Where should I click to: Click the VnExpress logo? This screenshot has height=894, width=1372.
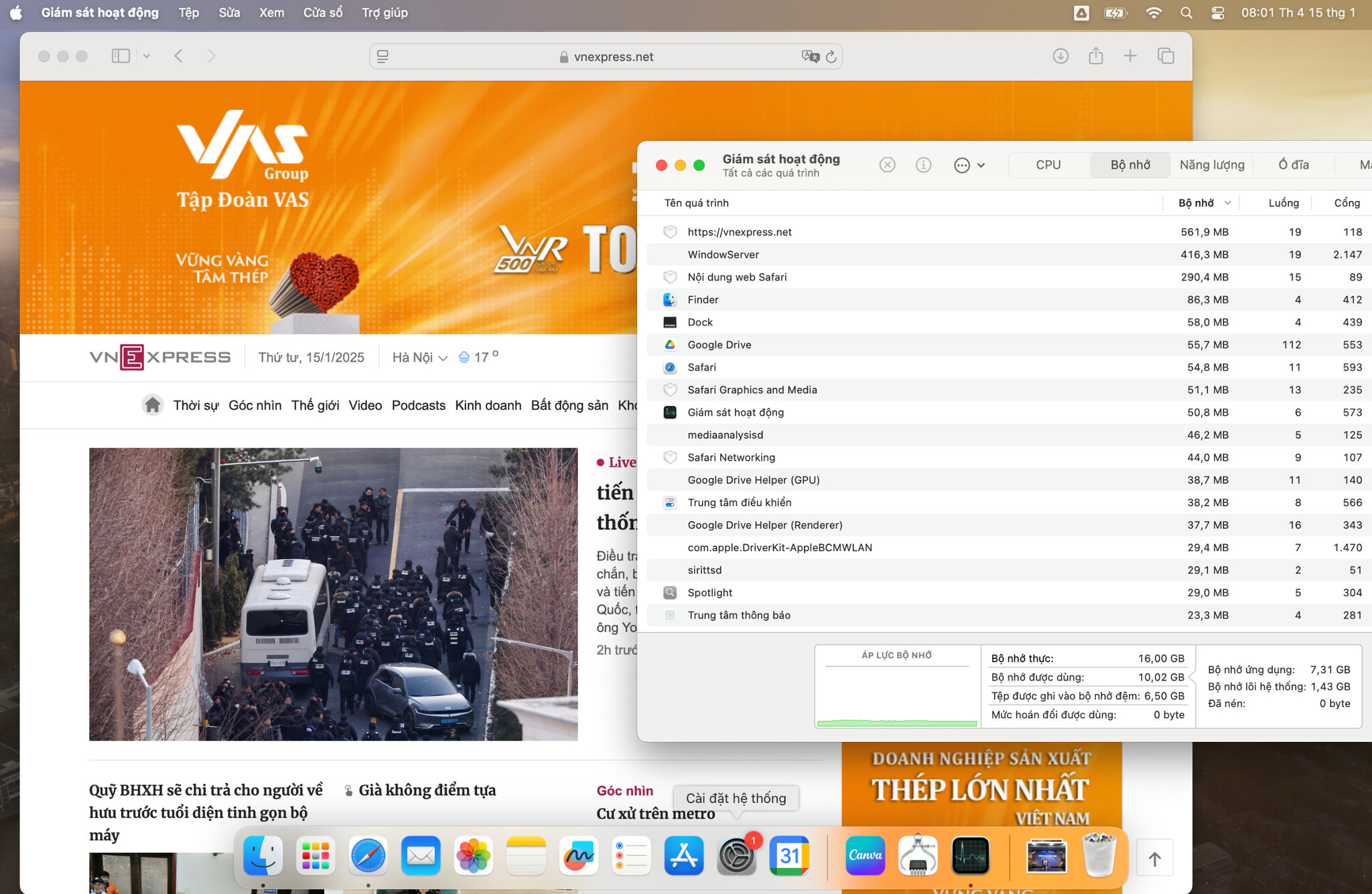[x=160, y=357]
